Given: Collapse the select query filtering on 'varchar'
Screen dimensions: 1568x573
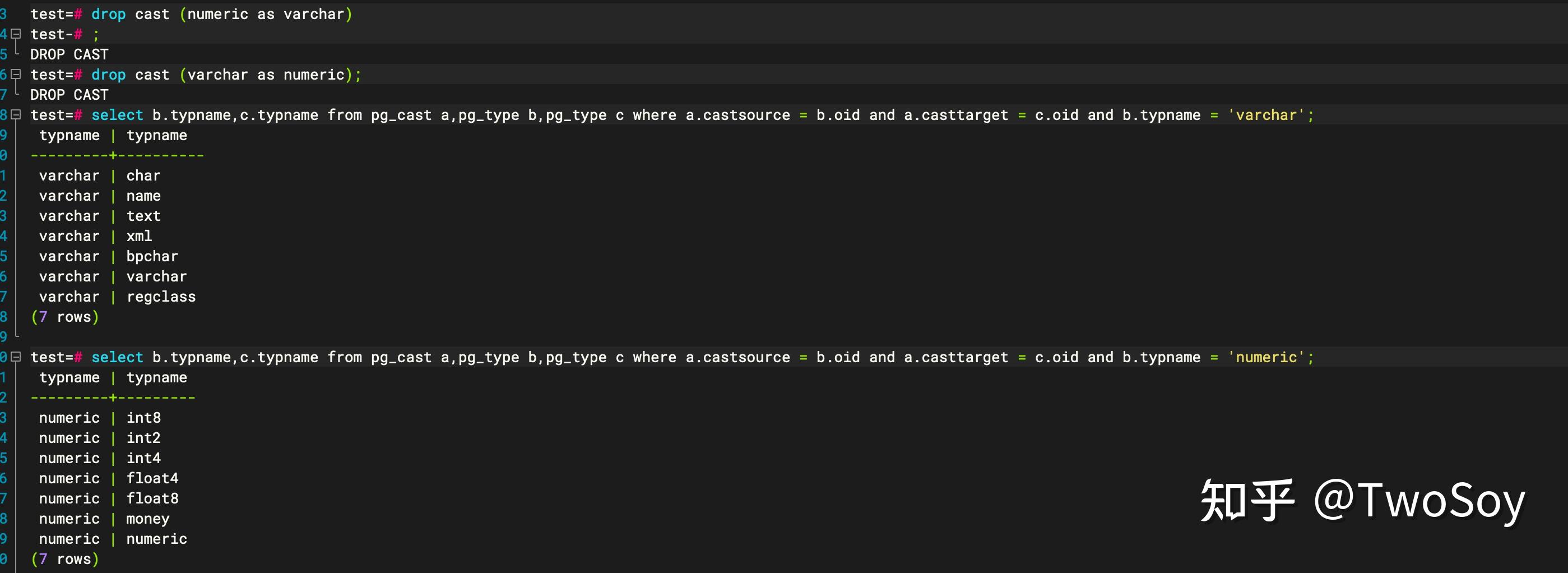Looking at the screenshot, I should click(16, 114).
